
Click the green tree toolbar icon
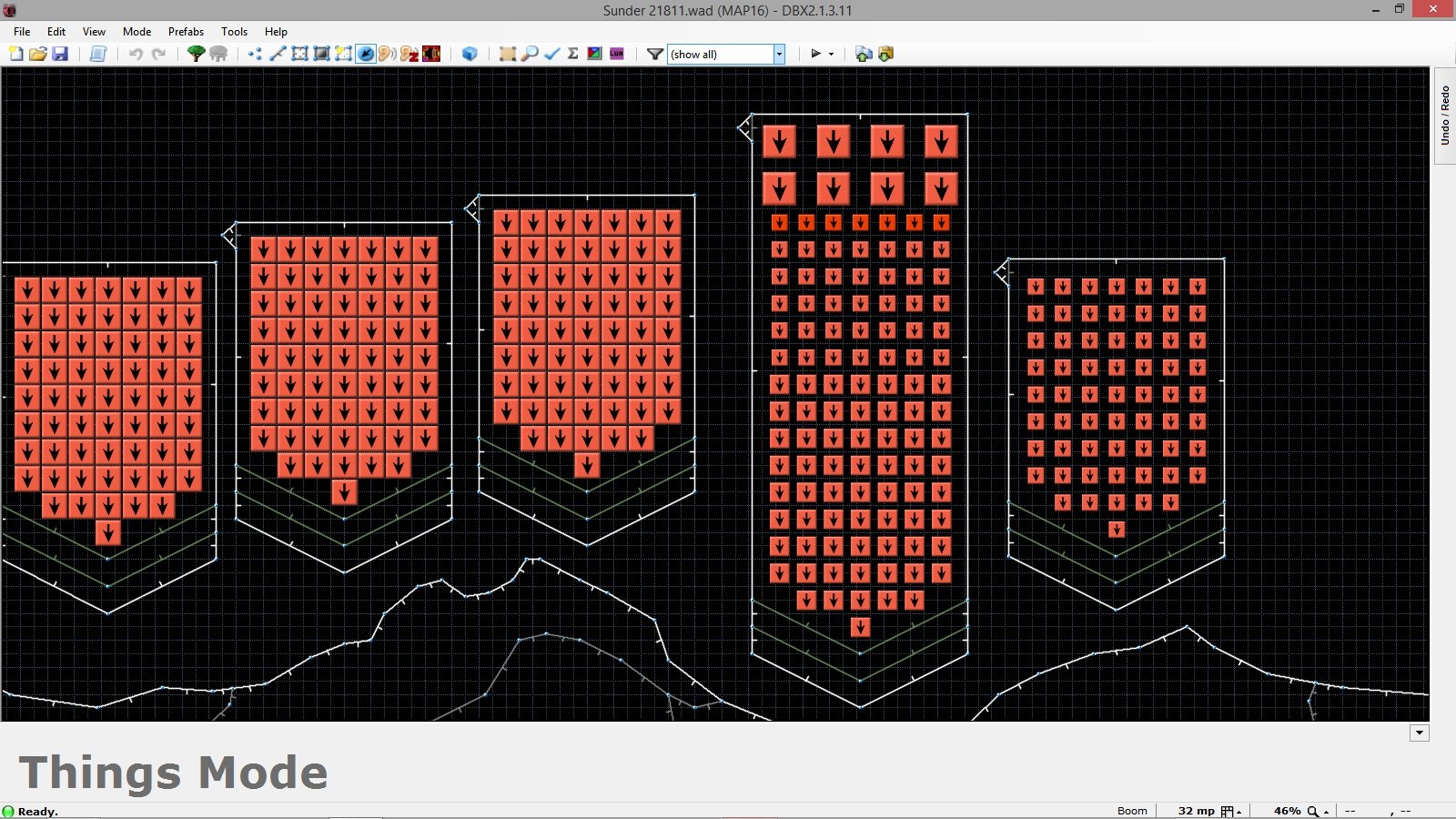pyautogui.click(x=196, y=54)
